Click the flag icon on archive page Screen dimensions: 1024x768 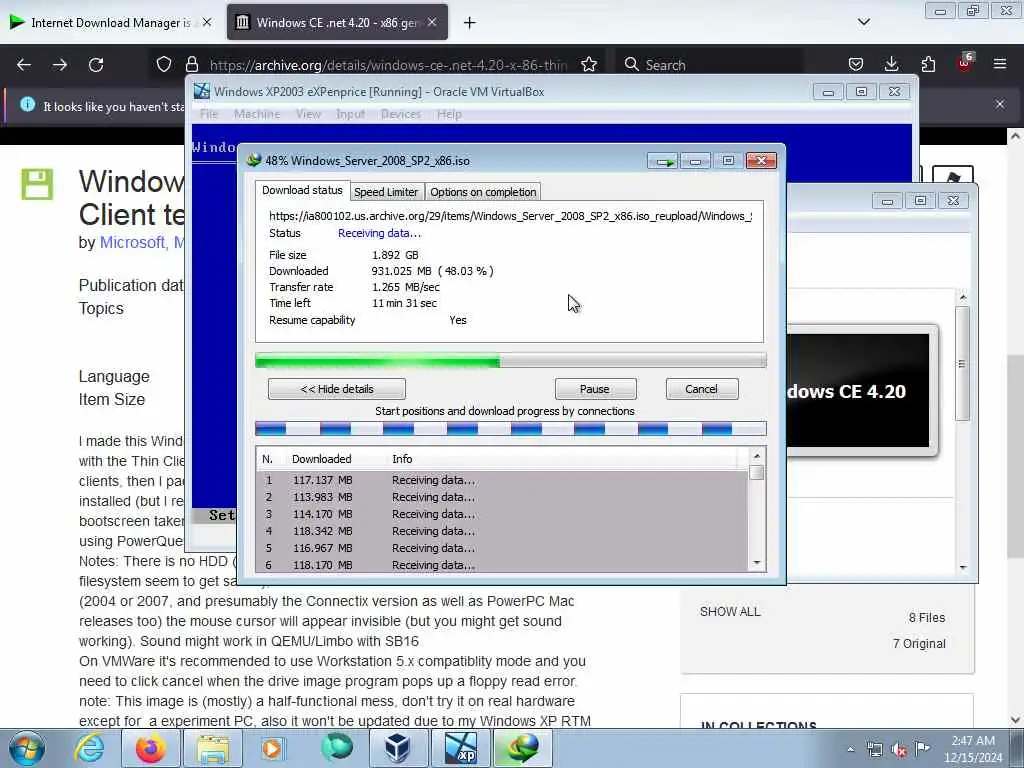click(x=953, y=176)
